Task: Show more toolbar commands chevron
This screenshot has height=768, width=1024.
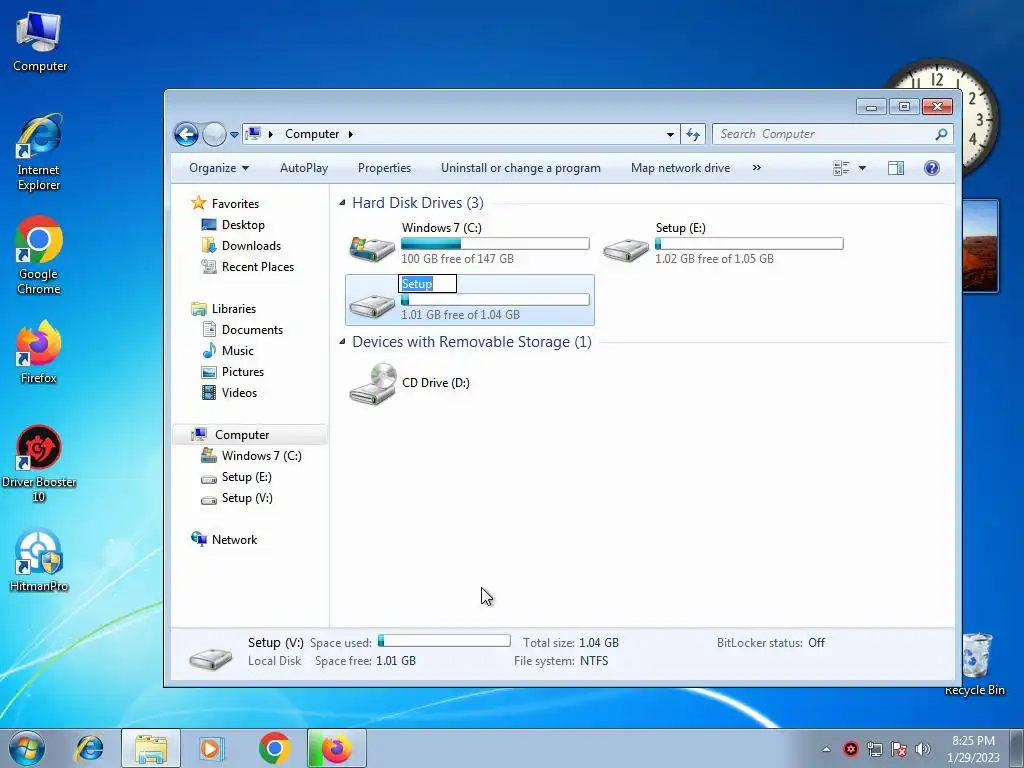Action: (x=757, y=168)
